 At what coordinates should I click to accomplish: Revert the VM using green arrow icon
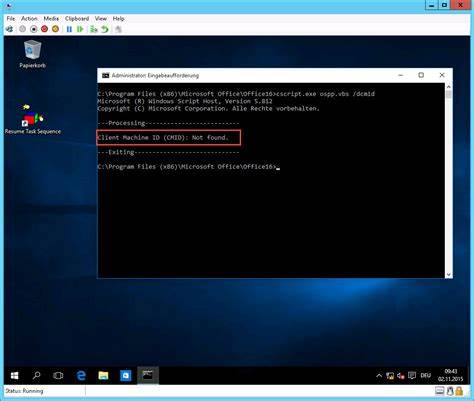click(105, 29)
